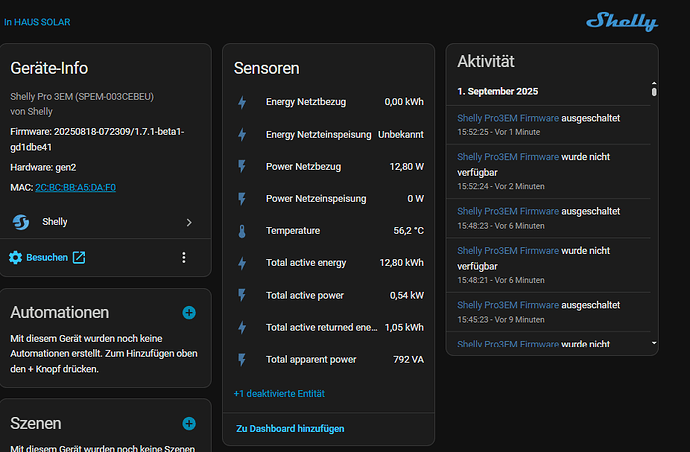Click Besuchen to visit the device
This screenshot has width=690, height=452.
tap(47, 257)
